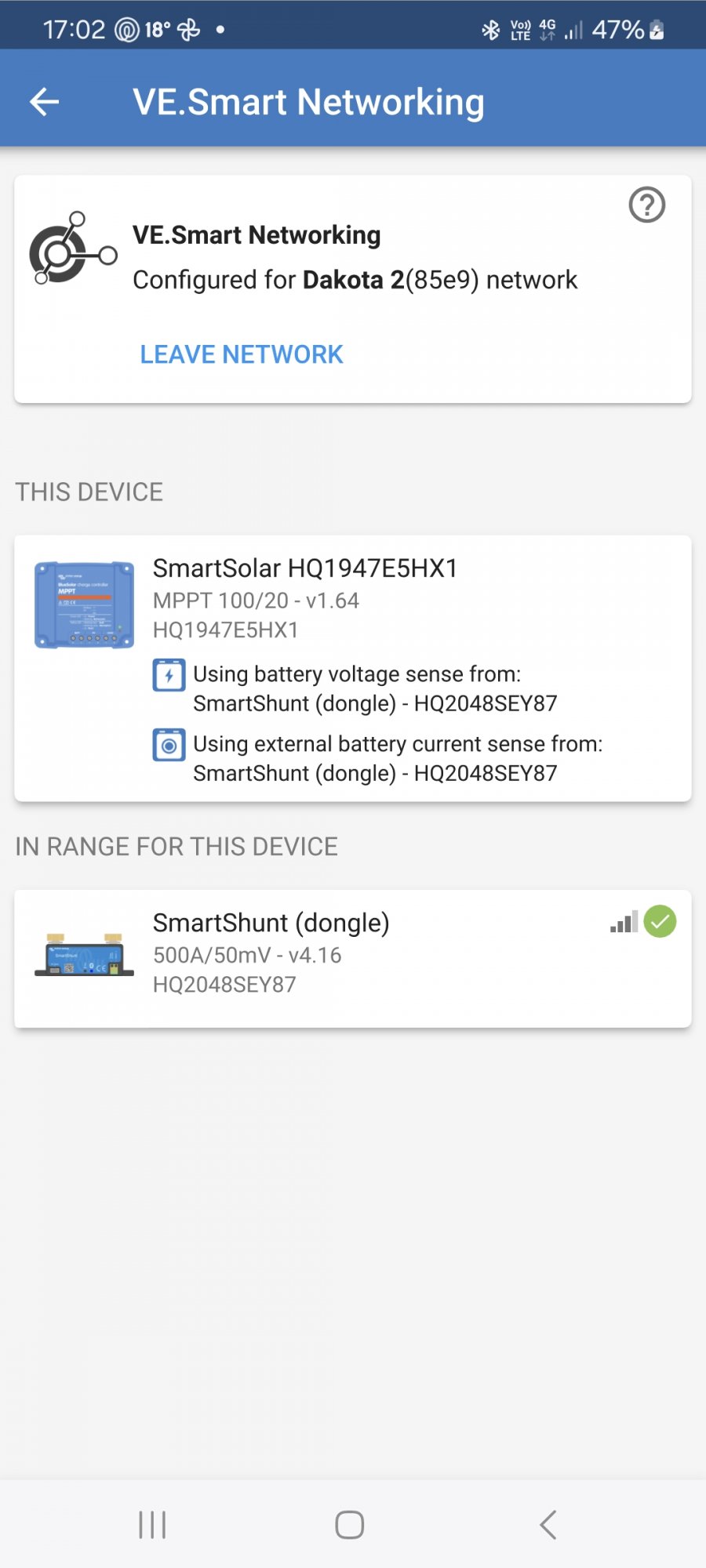Tap the SmartSolar MPPT device thumbnail
706x1568 pixels.
coord(84,604)
